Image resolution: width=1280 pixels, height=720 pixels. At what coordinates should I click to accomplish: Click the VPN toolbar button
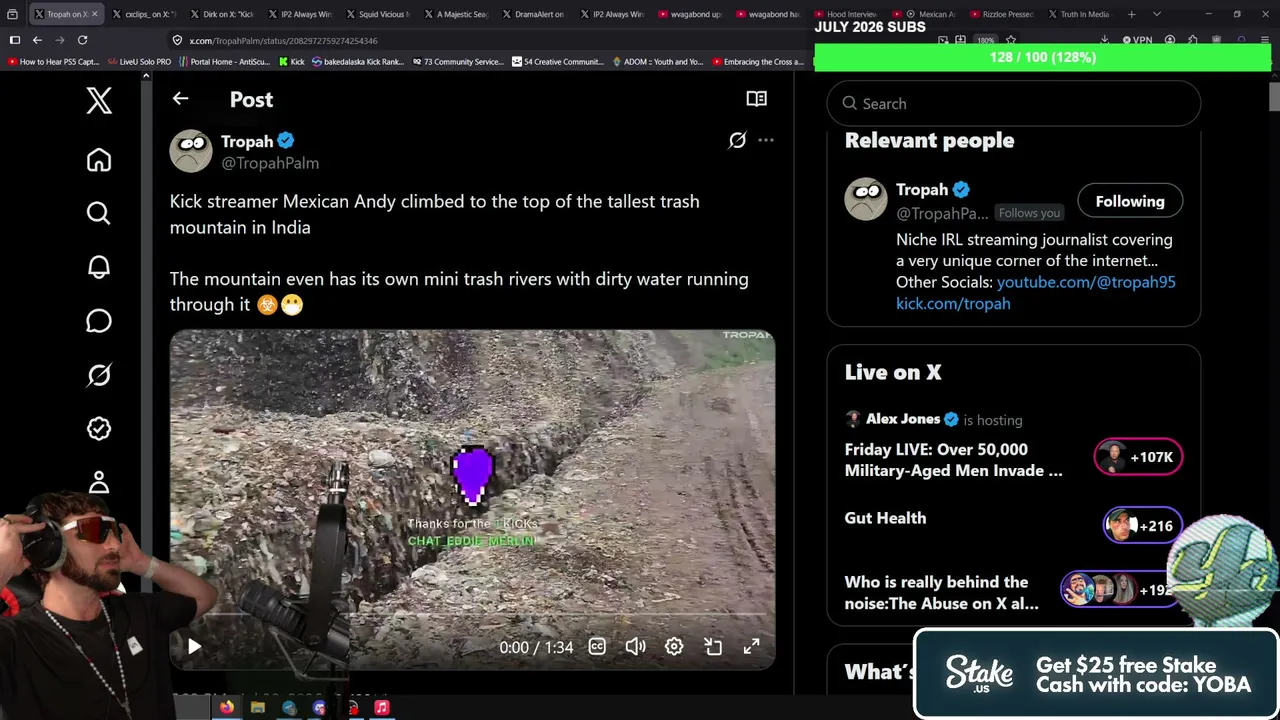[1137, 40]
